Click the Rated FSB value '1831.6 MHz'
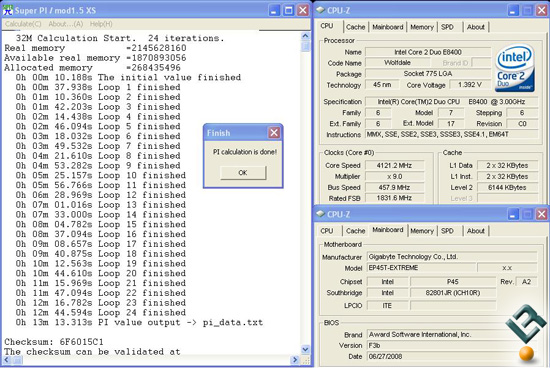 pos(395,198)
